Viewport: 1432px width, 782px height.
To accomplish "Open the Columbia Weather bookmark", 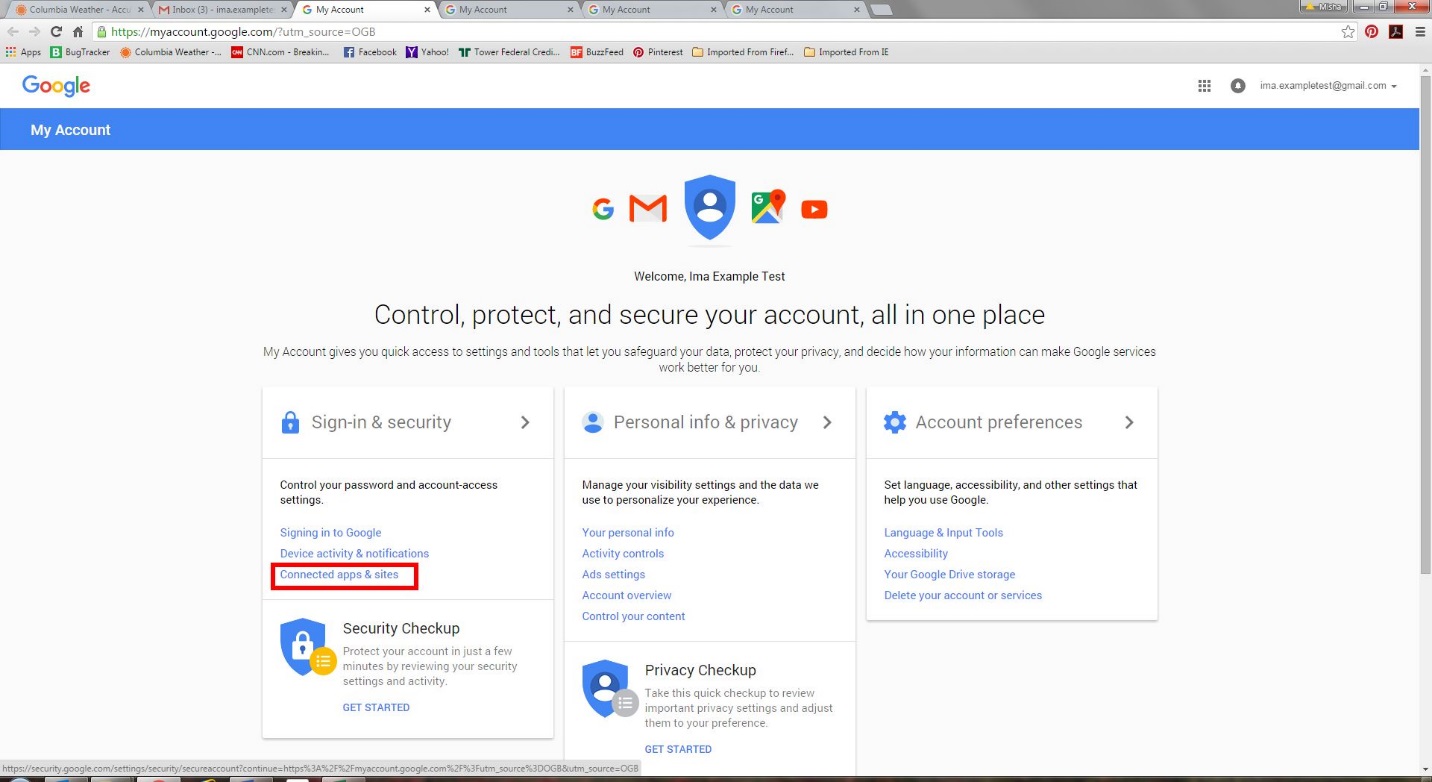I will (171, 52).
